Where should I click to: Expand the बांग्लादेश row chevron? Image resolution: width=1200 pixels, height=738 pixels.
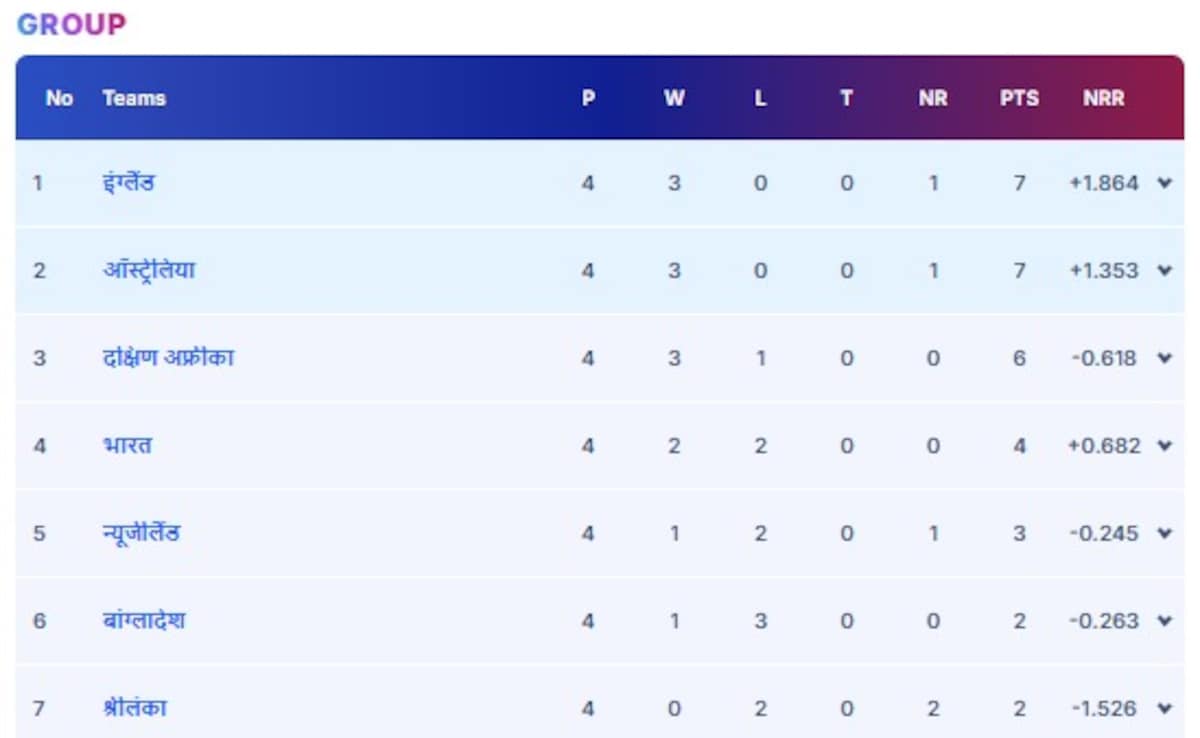point(1164,620)
